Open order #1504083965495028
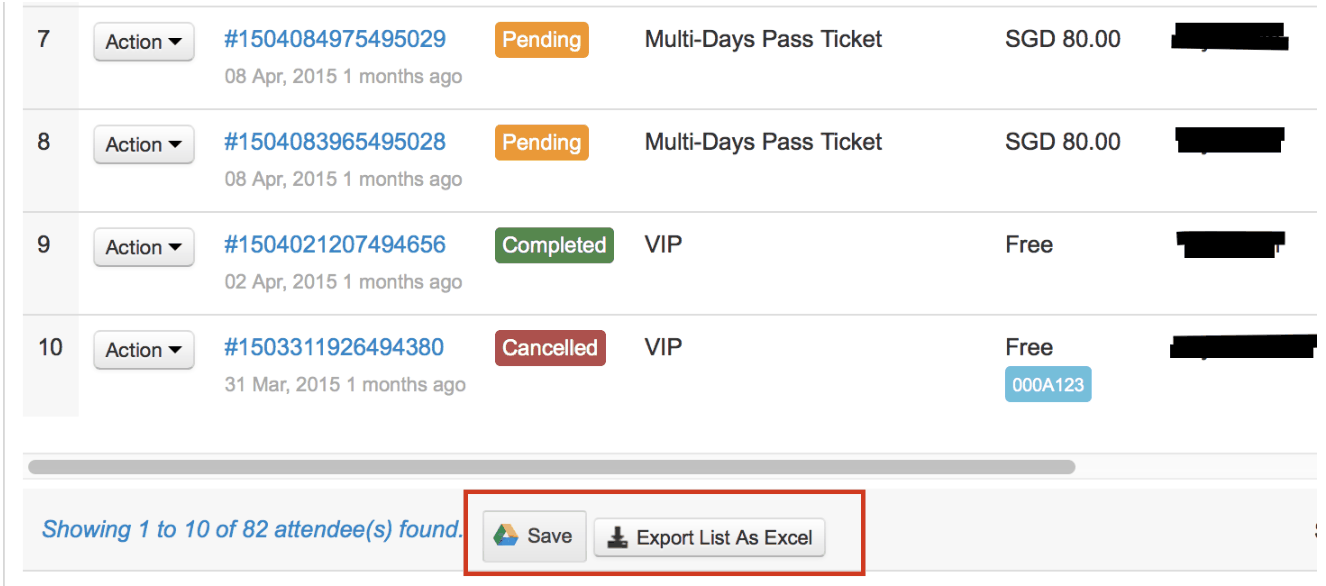The height and width of the screenshot is (586, 1326). pos(335,142)
